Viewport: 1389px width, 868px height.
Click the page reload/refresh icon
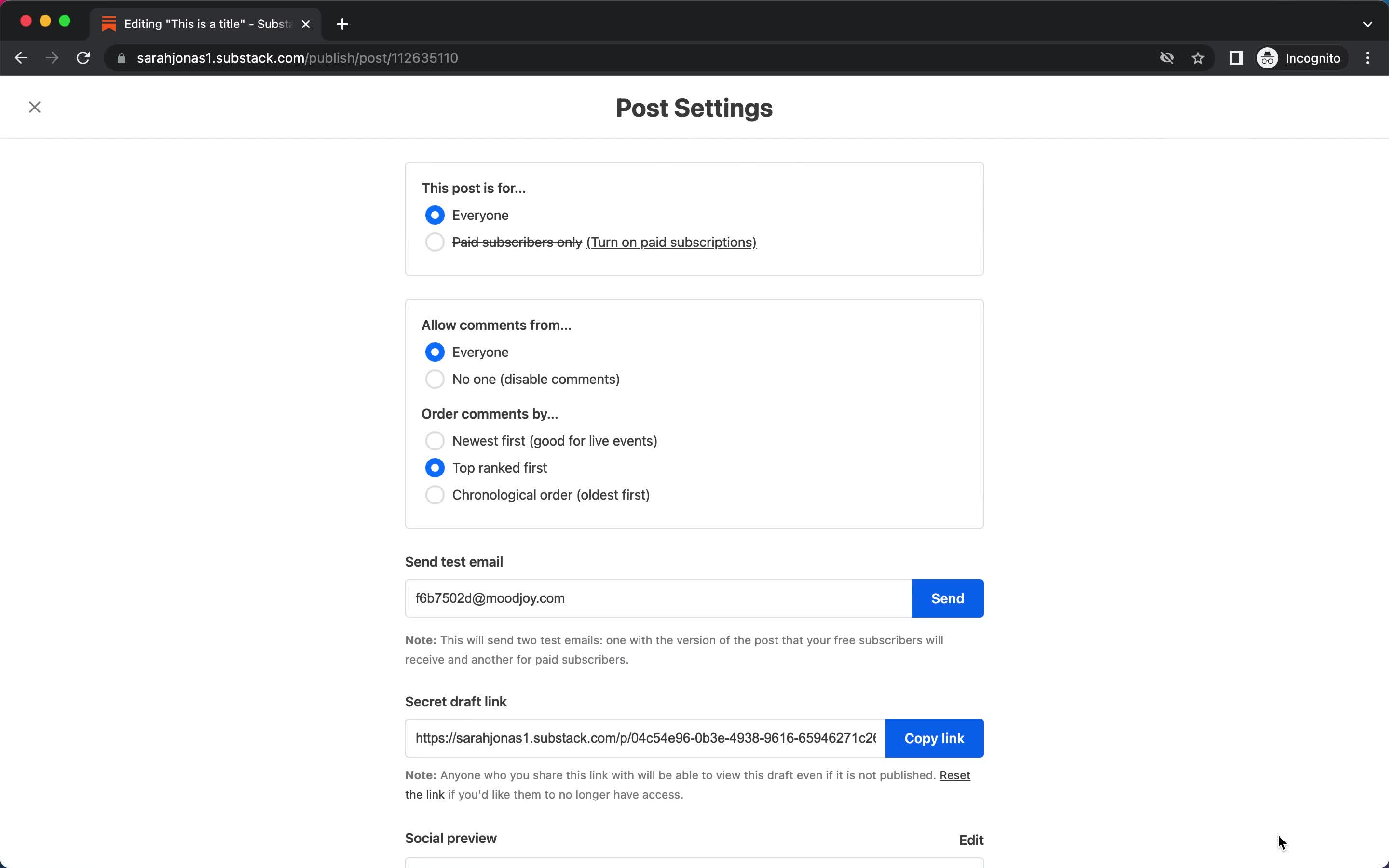[x=84, y=58]
